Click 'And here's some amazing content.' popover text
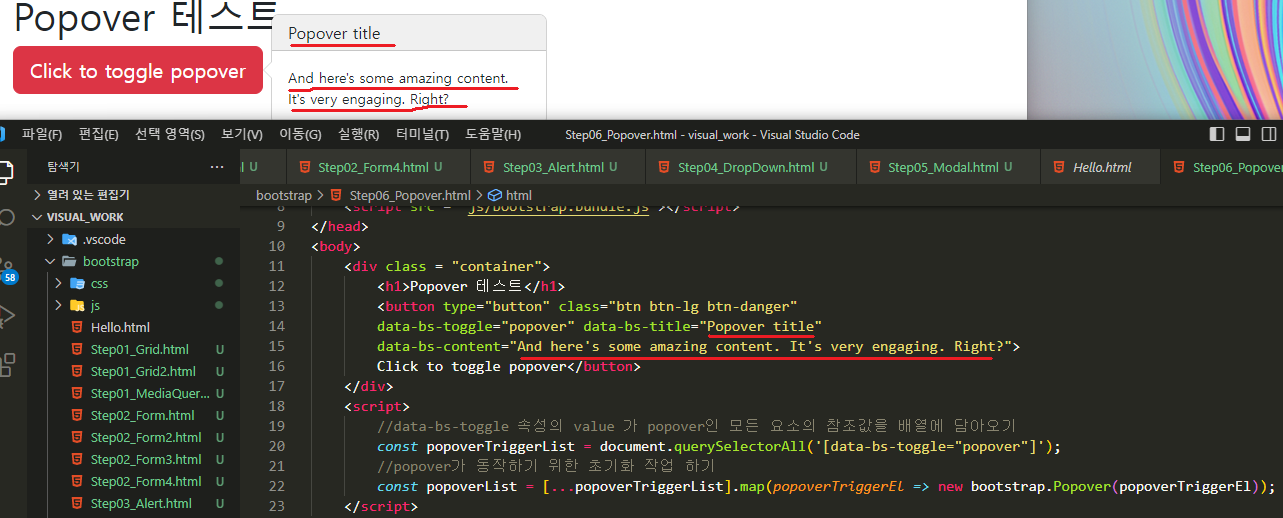Screen dimensions: 1283x518 point(398,78)
